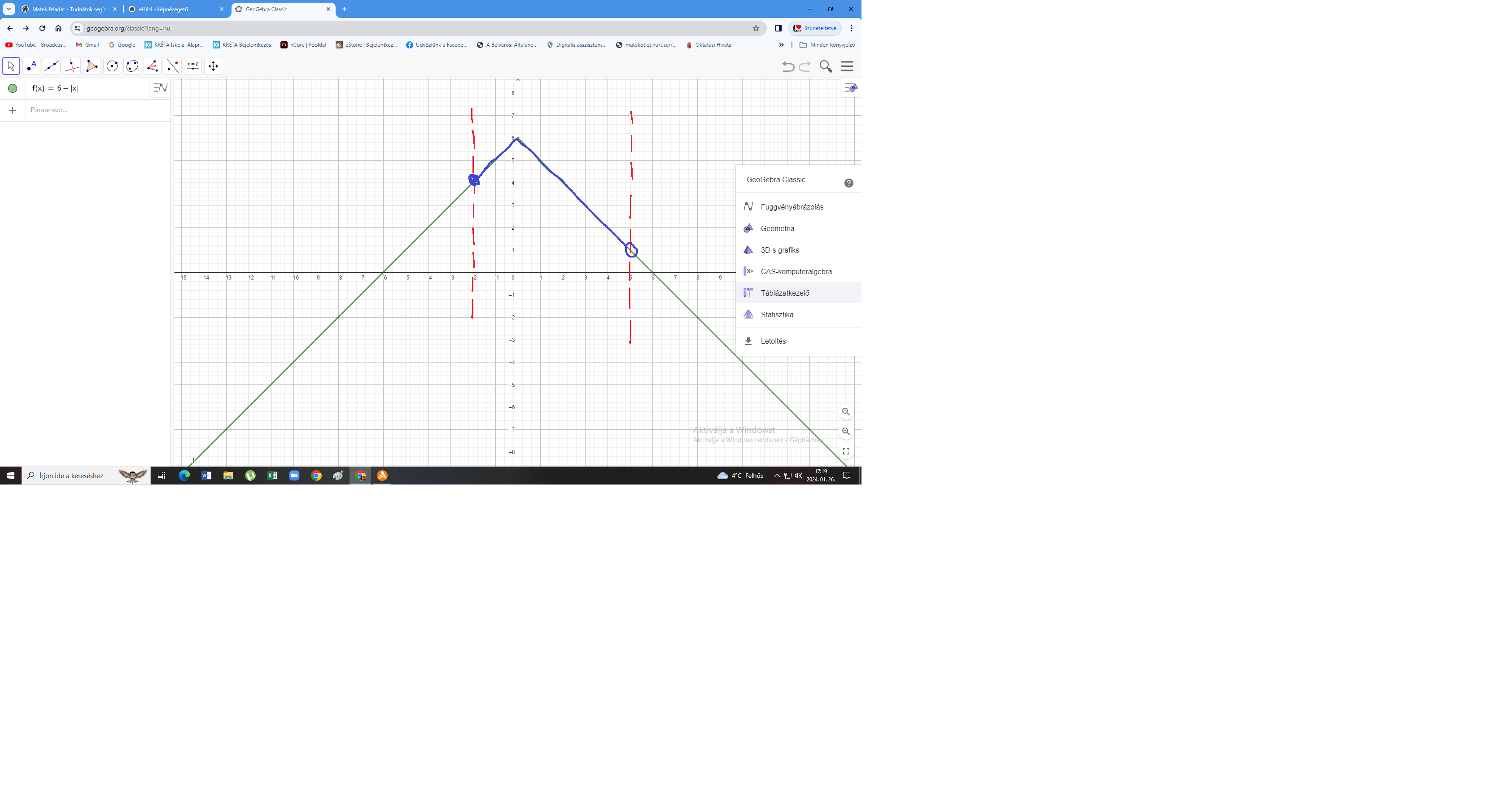Select the Move Graphics View tool
1504x812 pixels.
point(213,66)
